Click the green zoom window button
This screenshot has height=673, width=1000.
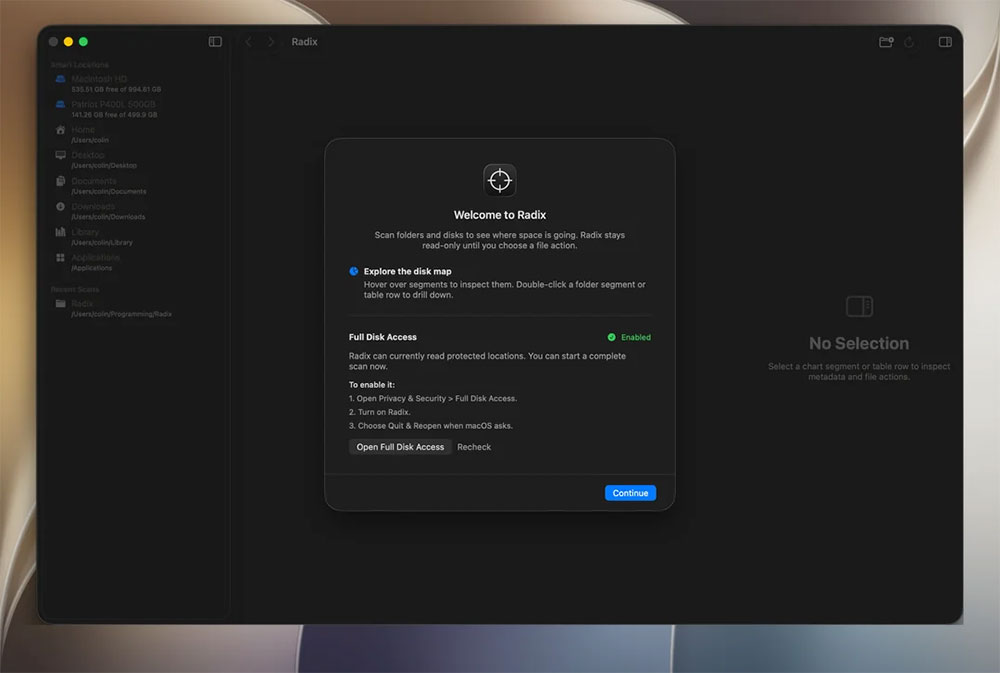(84, 41)
